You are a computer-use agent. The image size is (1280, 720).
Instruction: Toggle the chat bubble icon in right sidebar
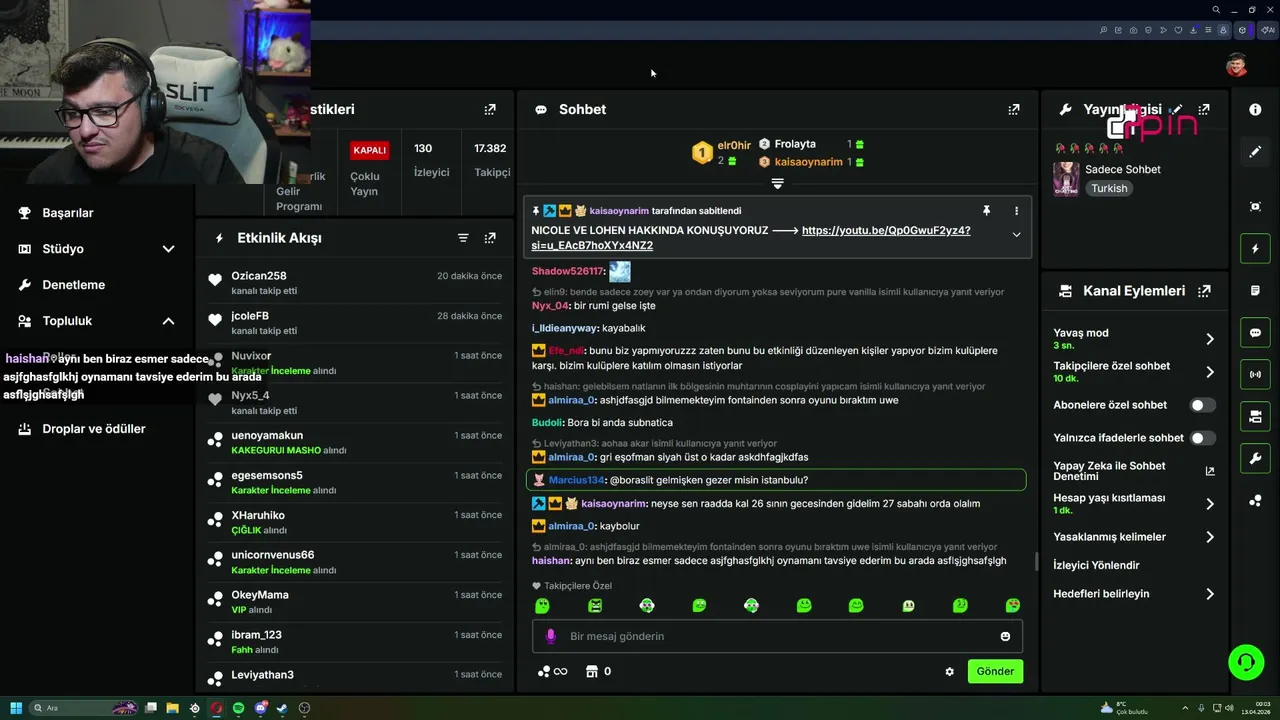(x=1255, y=333)
